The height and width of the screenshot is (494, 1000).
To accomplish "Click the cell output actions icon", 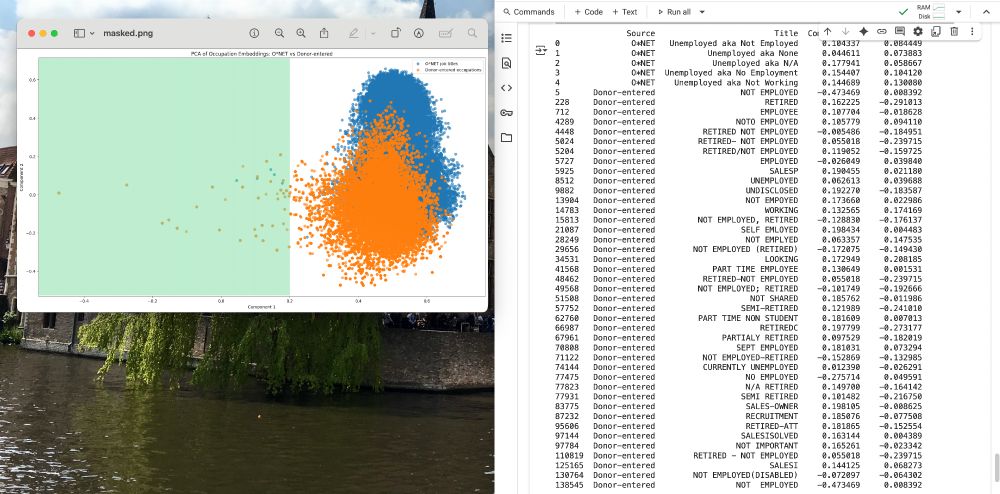I will tap(541, 50).
